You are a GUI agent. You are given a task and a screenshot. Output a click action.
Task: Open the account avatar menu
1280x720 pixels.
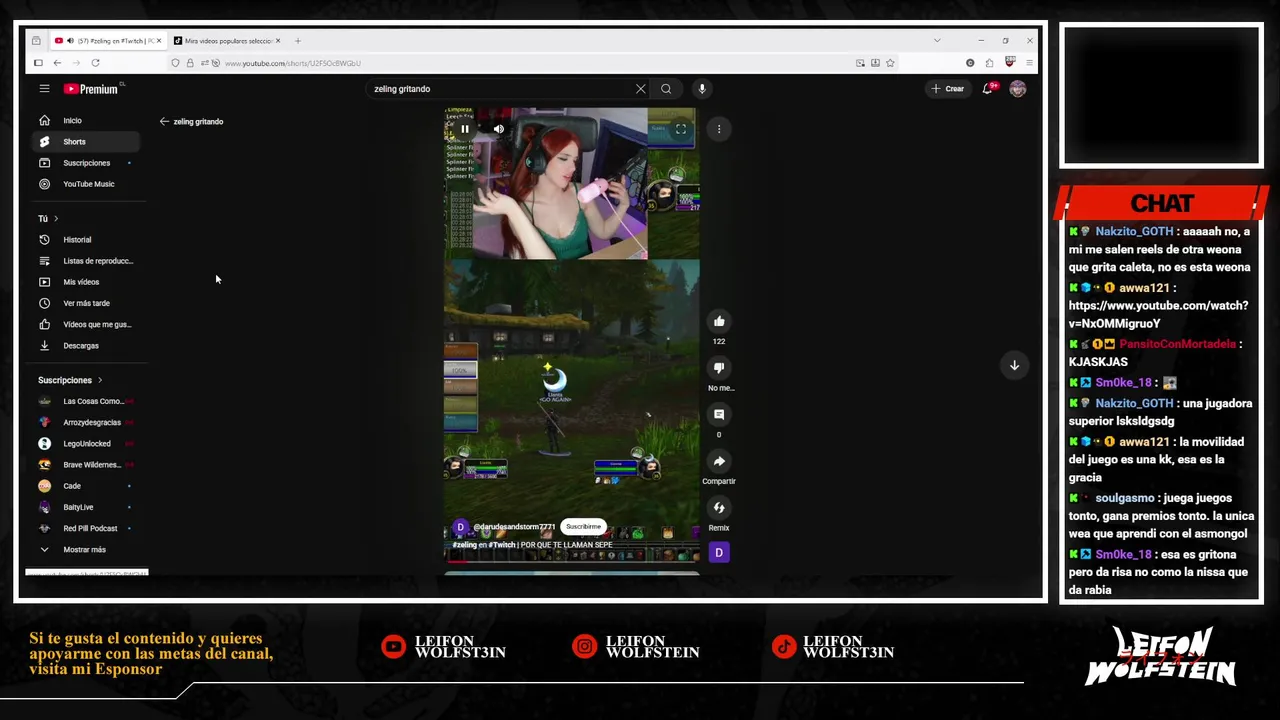(1018, 89)
